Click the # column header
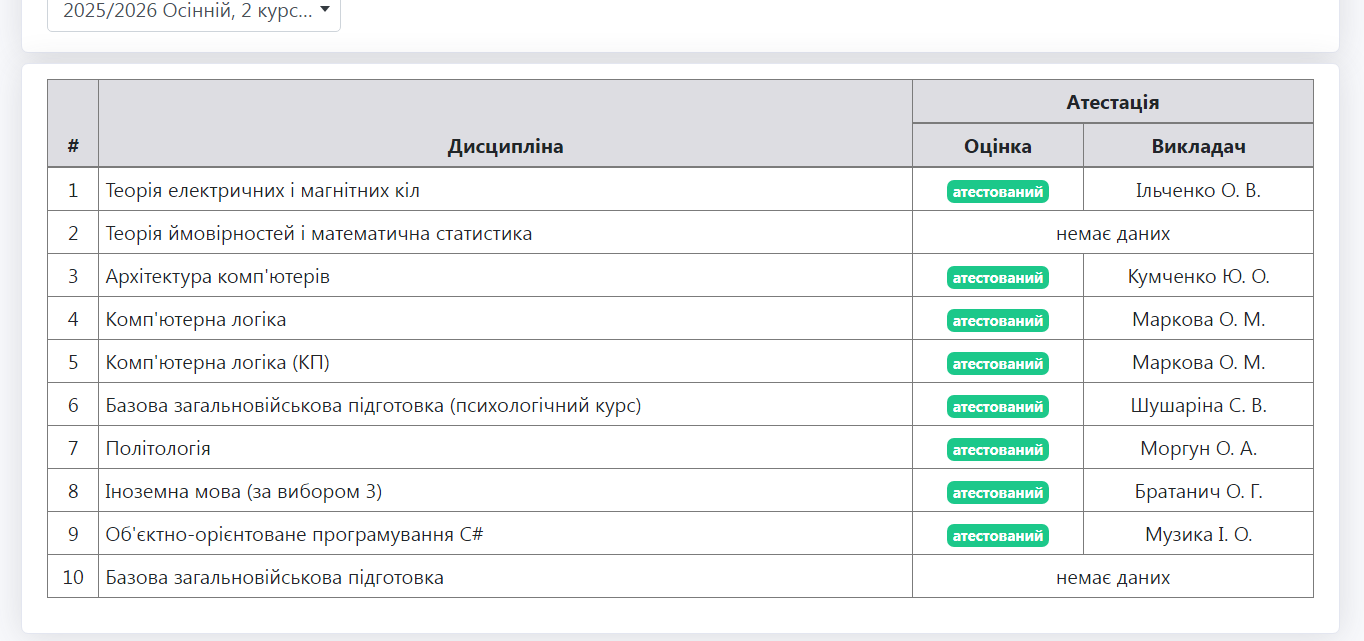Screen dimensions: 1364x641 (x=73, y=146)
